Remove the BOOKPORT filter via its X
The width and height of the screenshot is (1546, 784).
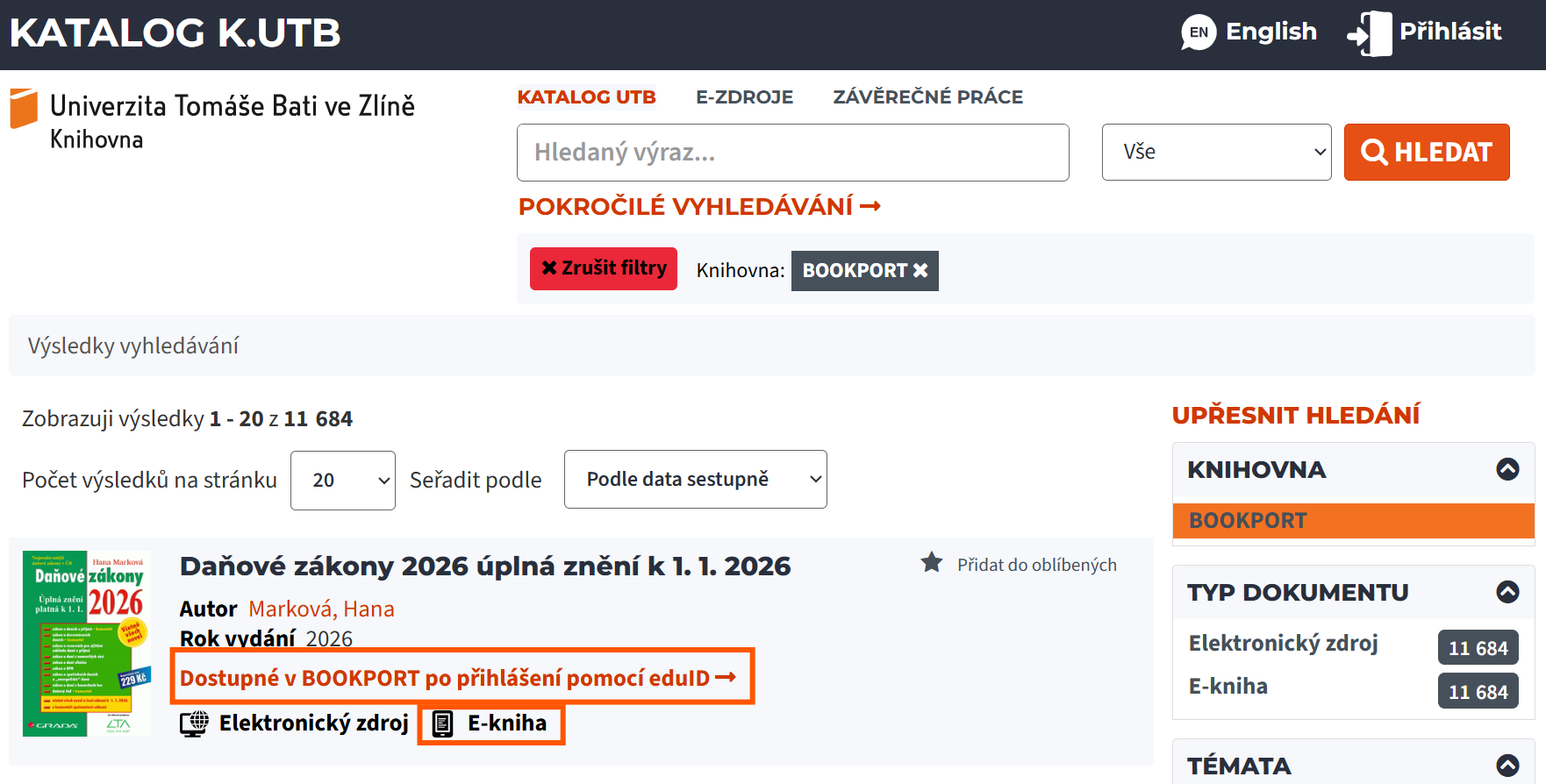pos(920,270)
